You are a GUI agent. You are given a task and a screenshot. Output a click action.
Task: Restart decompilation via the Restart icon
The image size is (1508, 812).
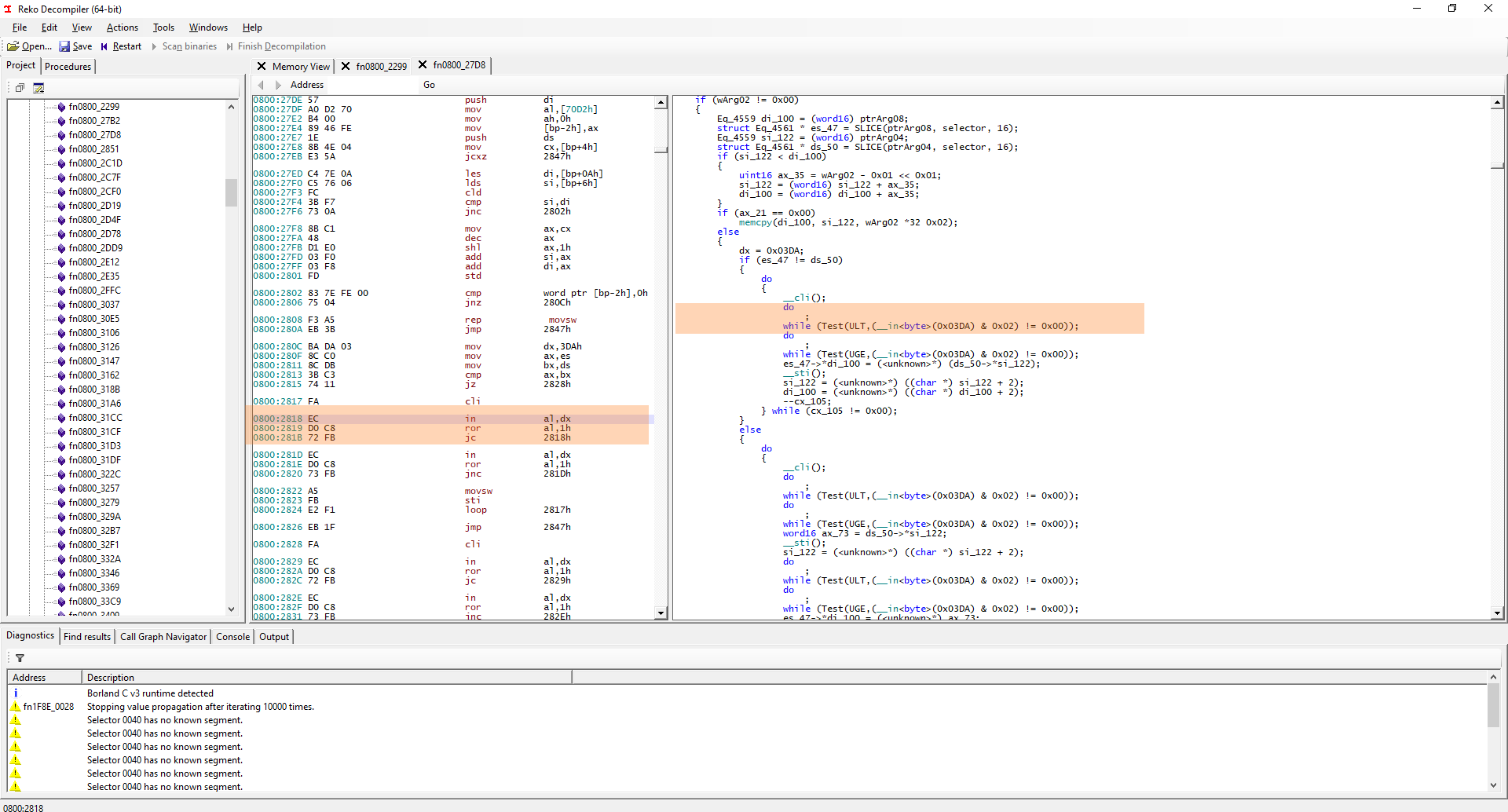click(105, 46)
